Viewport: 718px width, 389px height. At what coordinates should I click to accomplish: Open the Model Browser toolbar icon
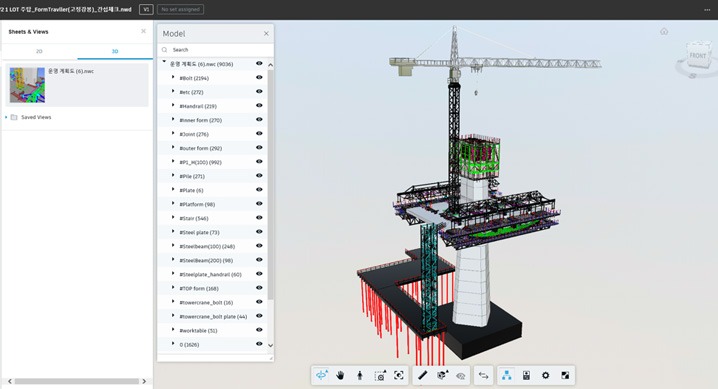[x=506, y=375]
